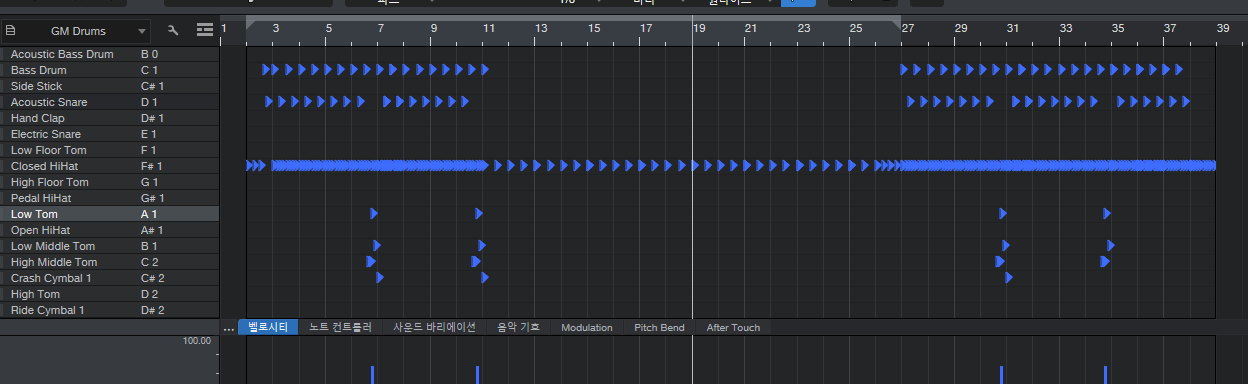Select the Acoustic Bass Drum row

110,54
